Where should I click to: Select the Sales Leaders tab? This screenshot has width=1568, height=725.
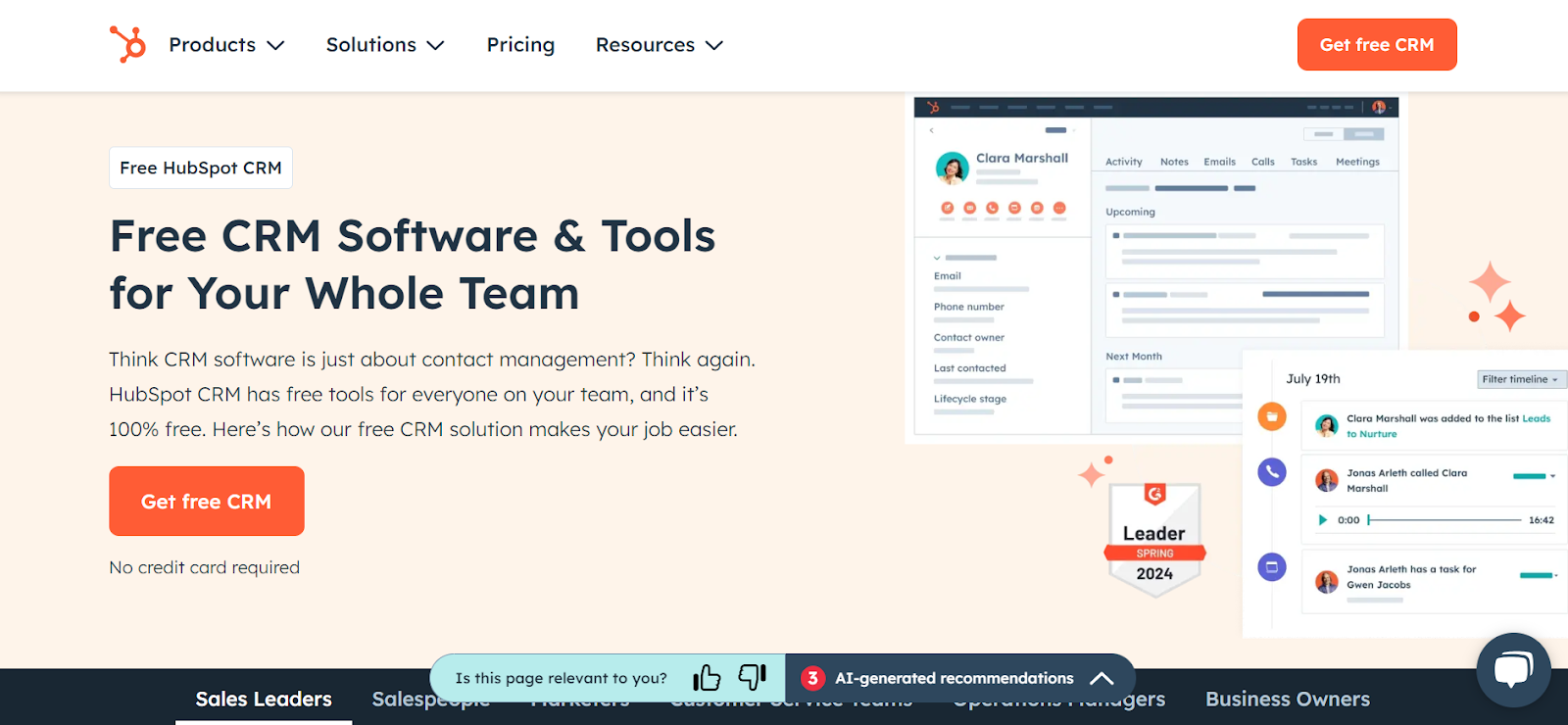point(264,700)
